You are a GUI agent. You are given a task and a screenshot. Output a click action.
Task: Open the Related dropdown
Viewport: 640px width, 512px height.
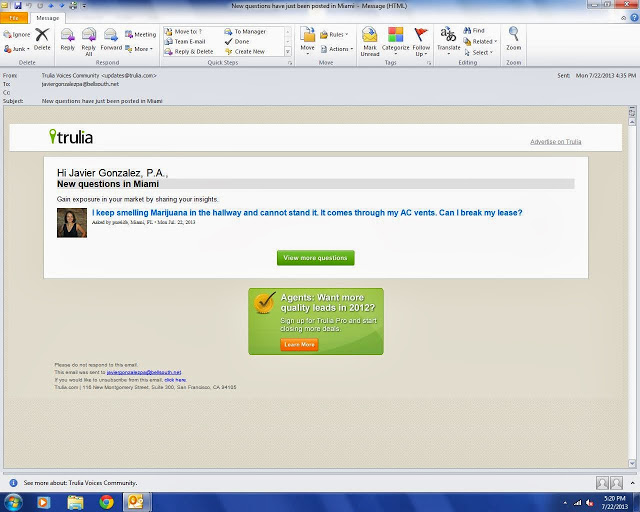coord(480,42)
